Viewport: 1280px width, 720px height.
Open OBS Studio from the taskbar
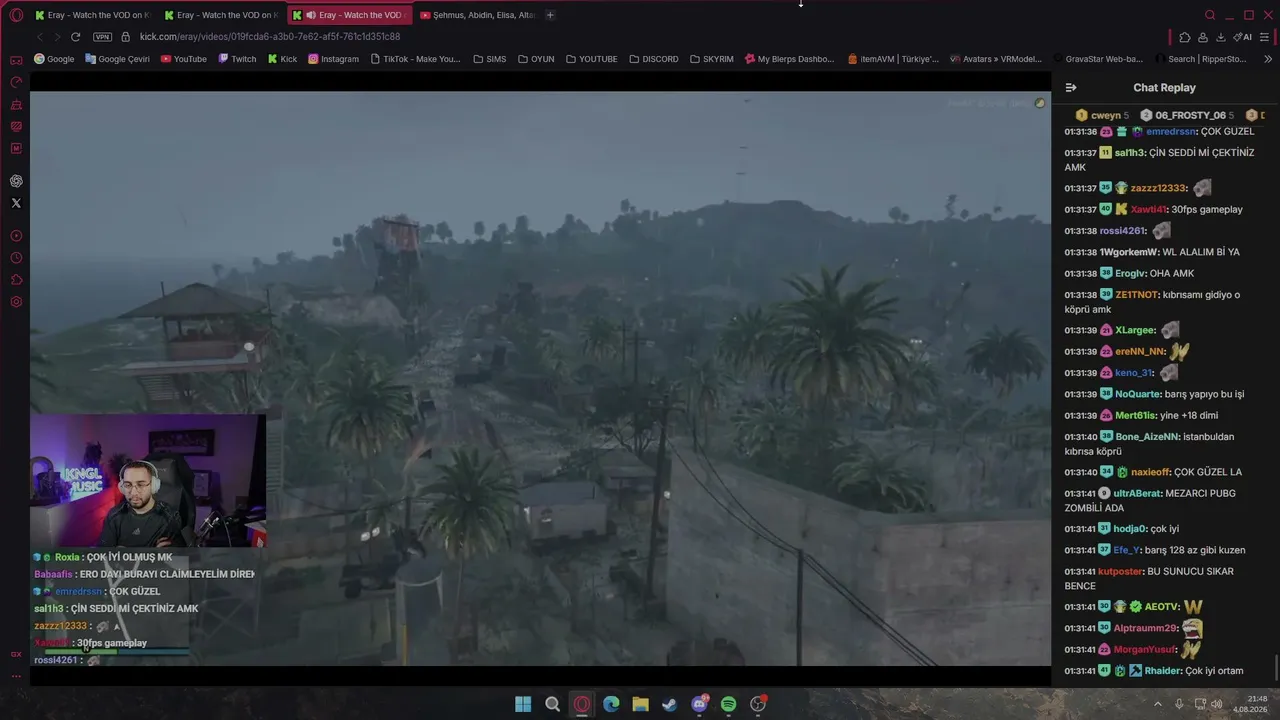(758, 704)
